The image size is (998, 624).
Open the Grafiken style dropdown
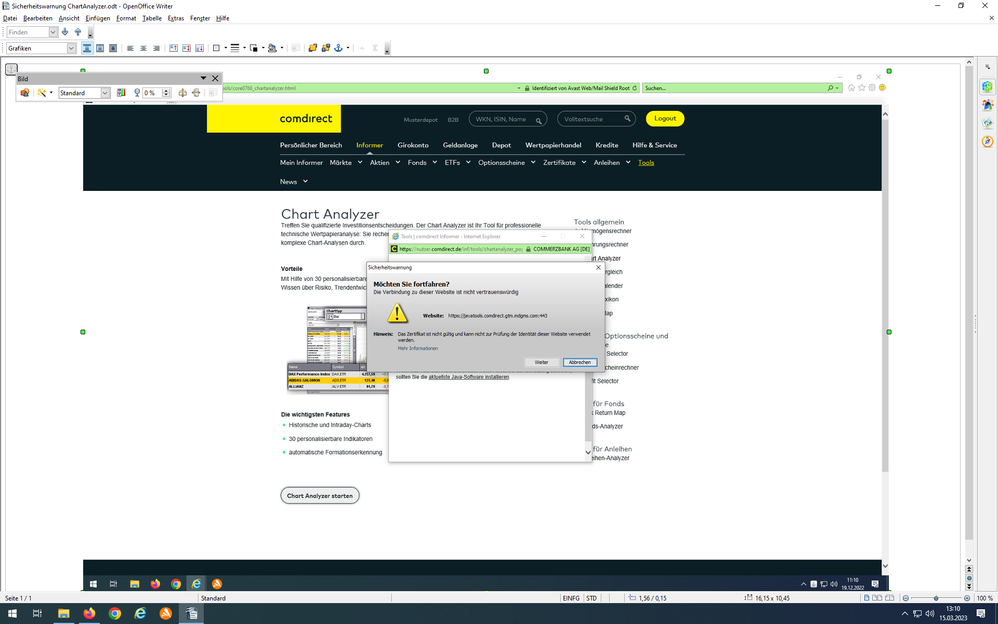click(71, 48)
